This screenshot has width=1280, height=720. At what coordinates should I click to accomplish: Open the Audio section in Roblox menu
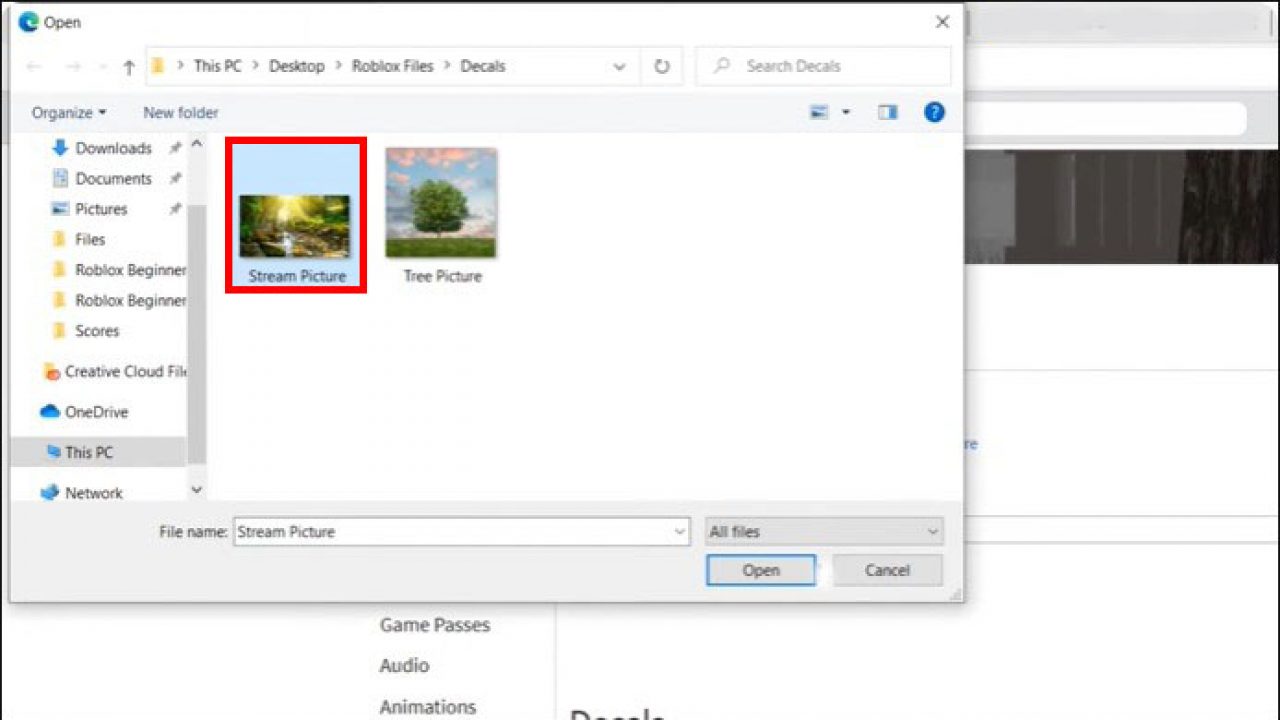pyautogui.click(x=404, y=665)
